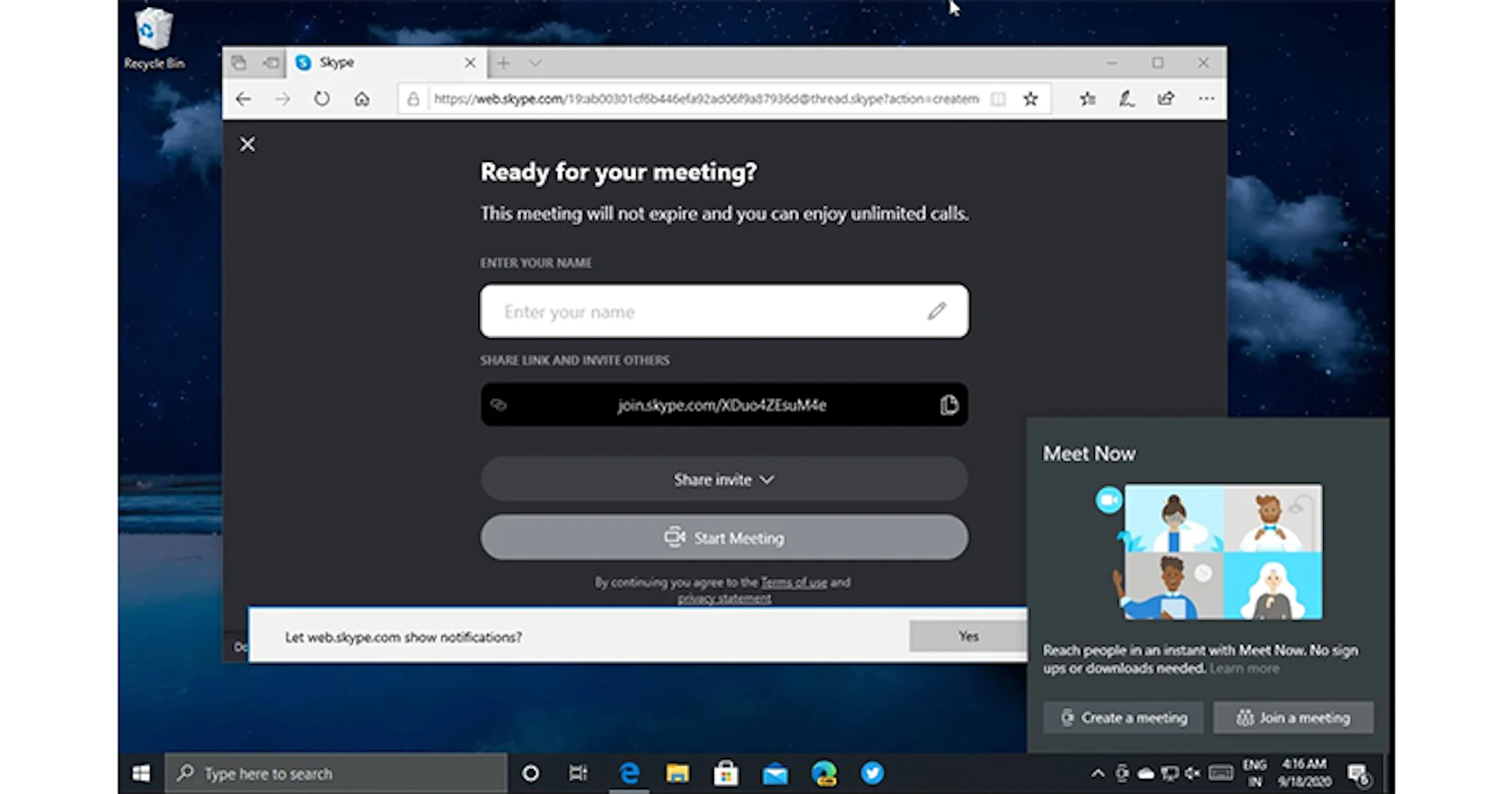Click Yes to allow notifications
This screenshot has height=794, width=1512.
968,636
